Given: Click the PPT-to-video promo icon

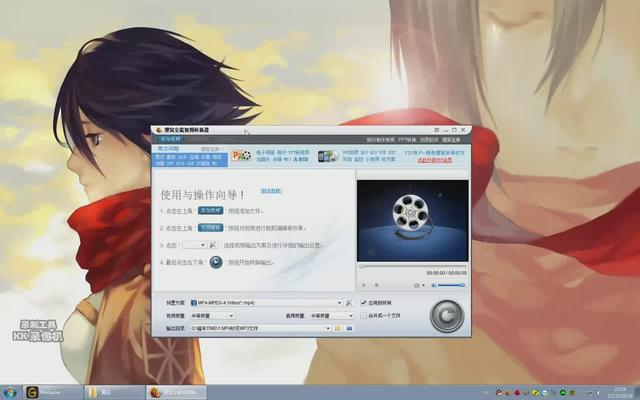Looking at the screenshot, I should point(241,156).
